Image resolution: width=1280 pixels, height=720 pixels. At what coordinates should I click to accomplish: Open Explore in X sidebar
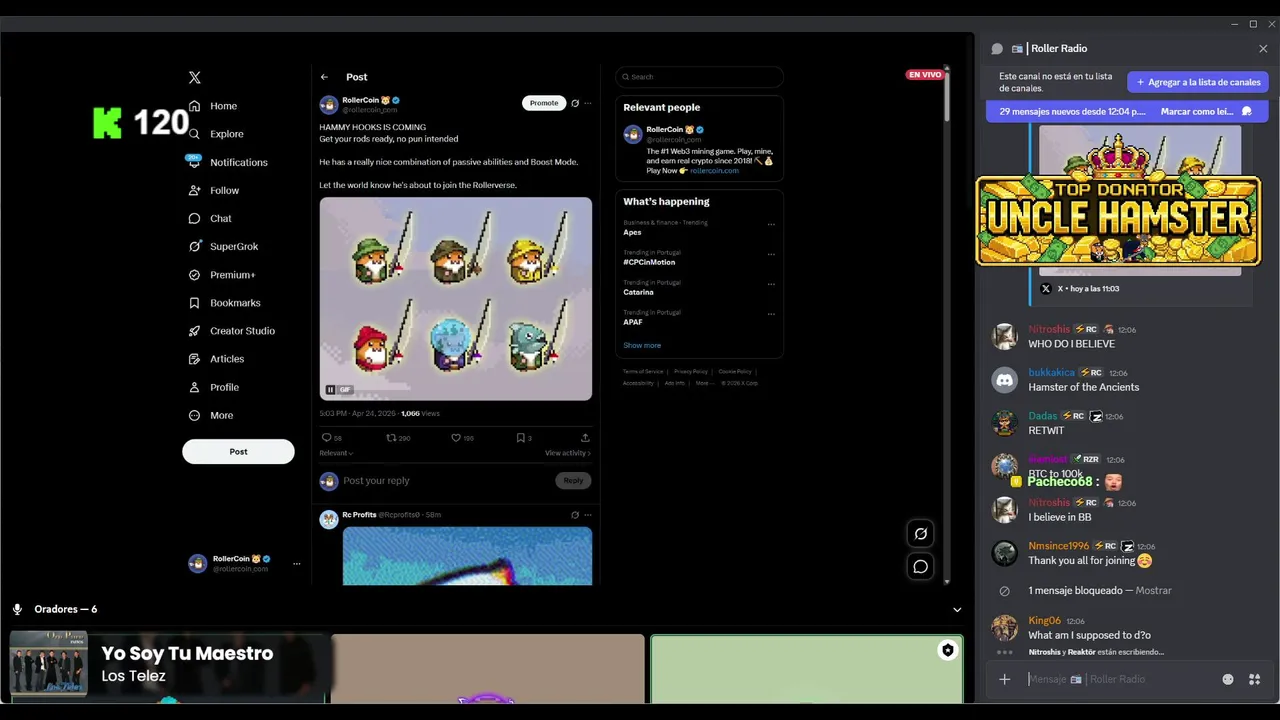[216, 134]
